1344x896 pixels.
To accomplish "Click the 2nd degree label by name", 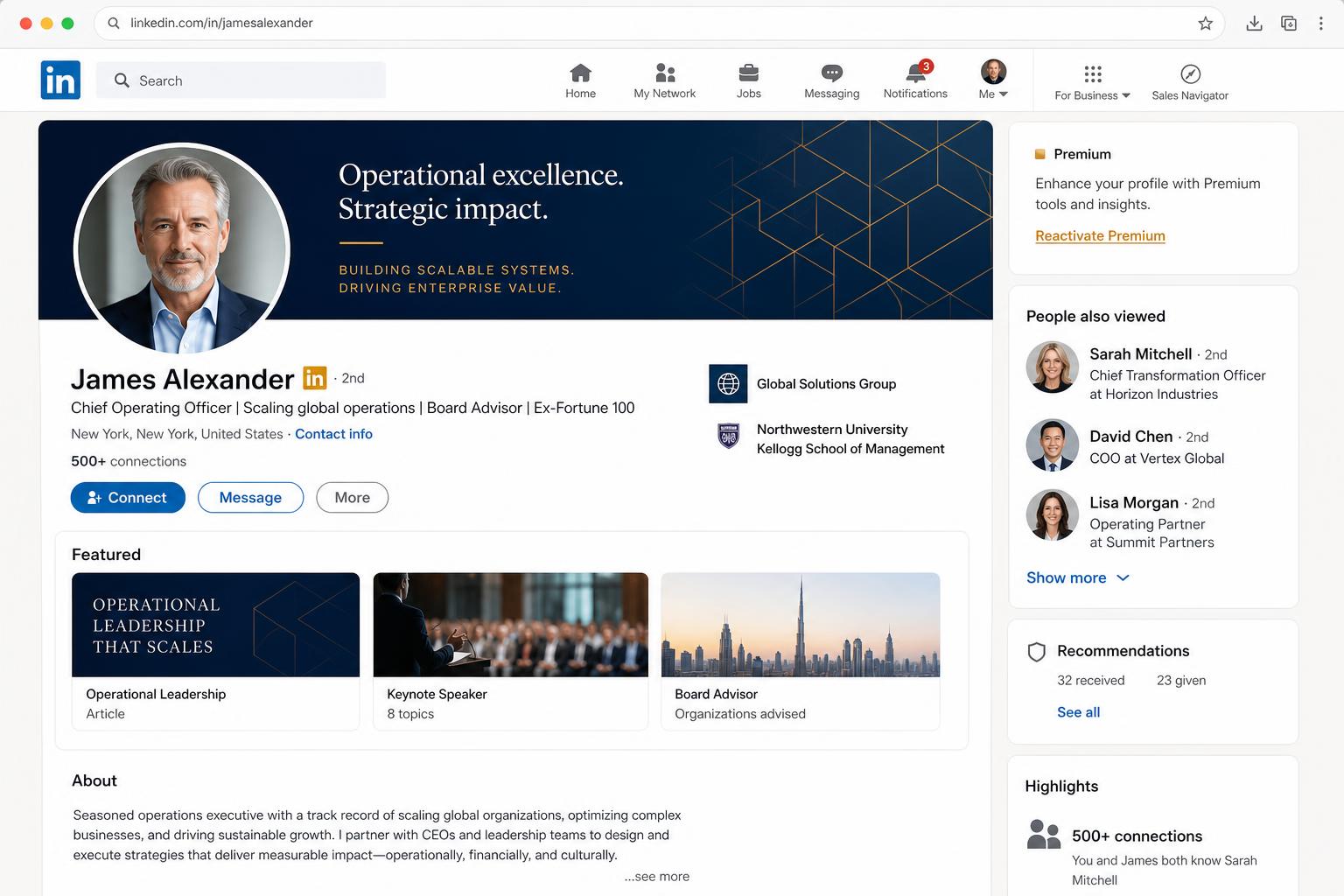I will [353, 378].
